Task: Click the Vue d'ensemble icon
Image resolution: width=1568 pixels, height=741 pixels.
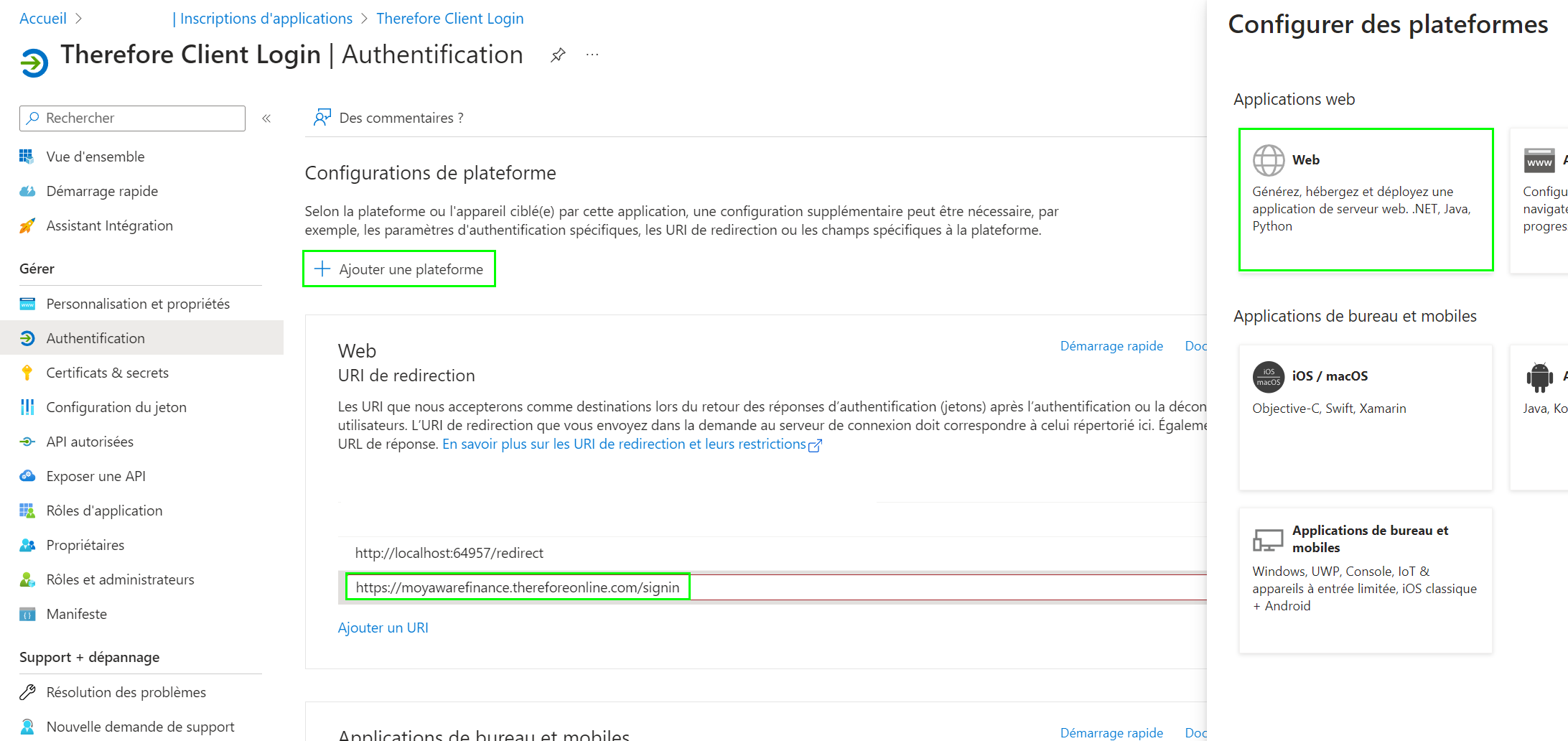Action: click(27, 157)
